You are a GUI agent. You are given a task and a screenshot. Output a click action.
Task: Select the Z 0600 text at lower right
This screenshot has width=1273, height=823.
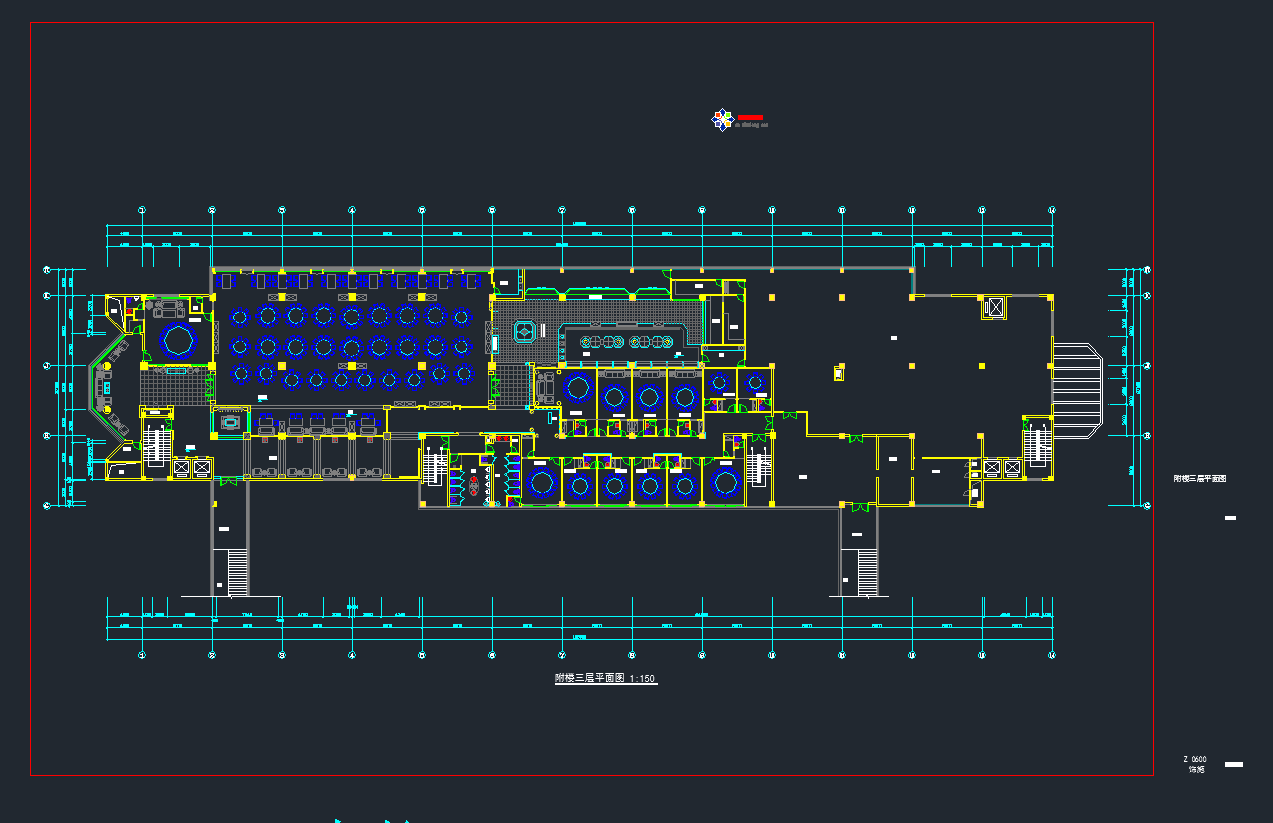tap(1194, 759)
